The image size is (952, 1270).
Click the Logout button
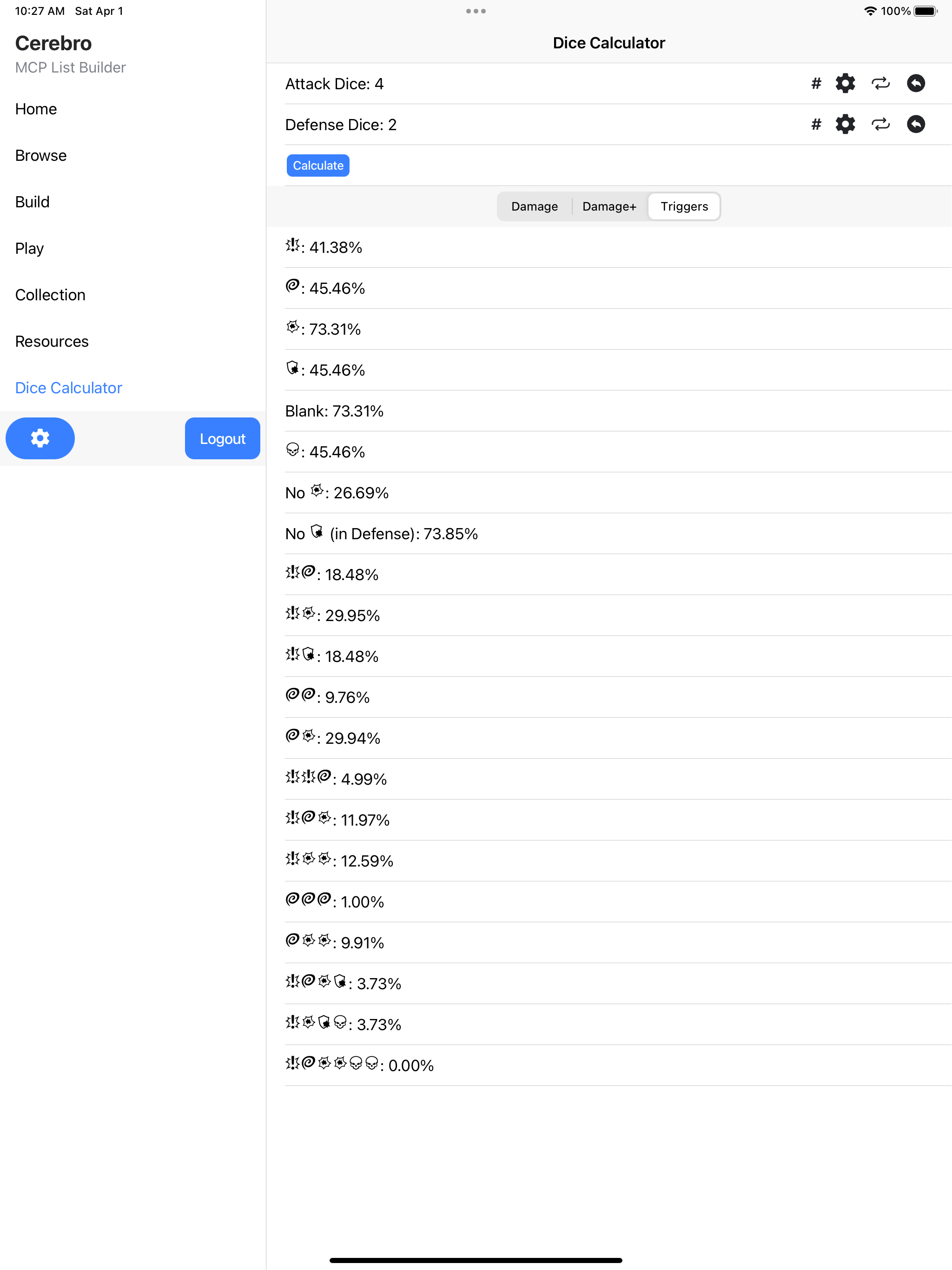[x=222, y=439]
